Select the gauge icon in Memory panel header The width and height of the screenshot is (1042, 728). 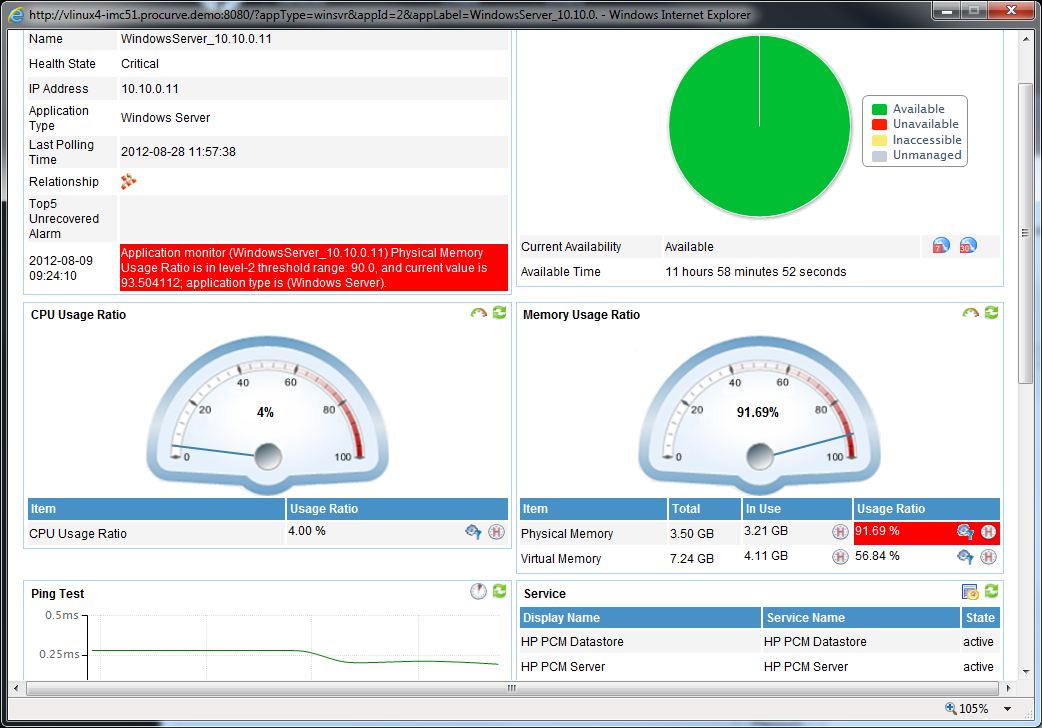(968, 313)
